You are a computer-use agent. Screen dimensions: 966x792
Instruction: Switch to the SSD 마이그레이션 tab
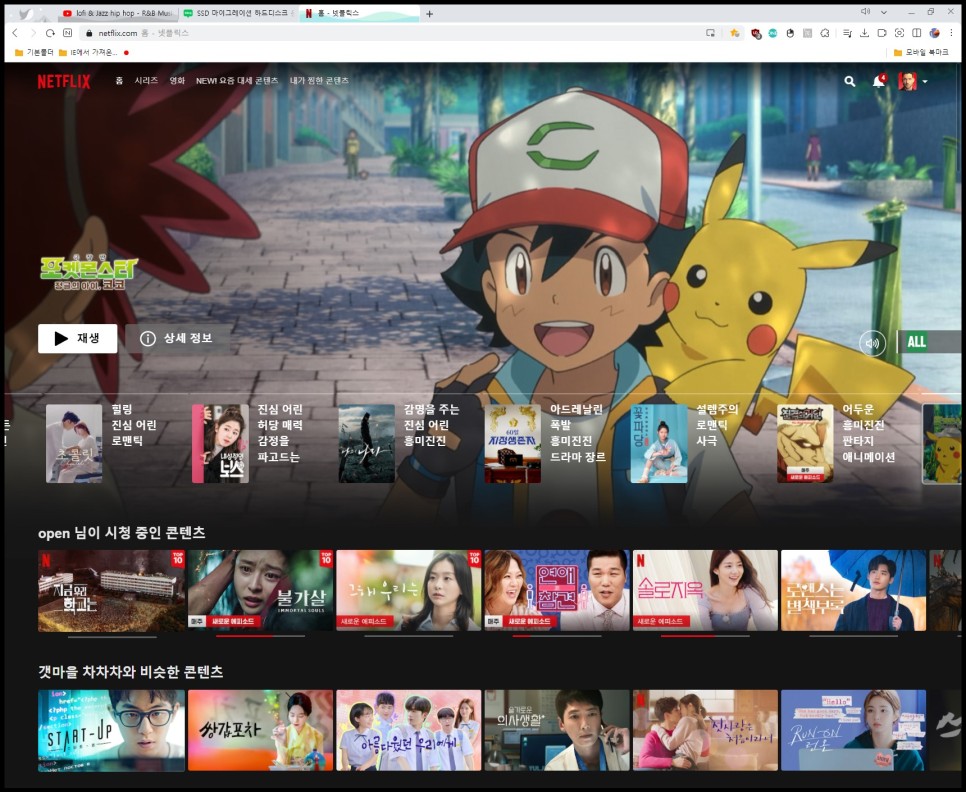[238, 13]
